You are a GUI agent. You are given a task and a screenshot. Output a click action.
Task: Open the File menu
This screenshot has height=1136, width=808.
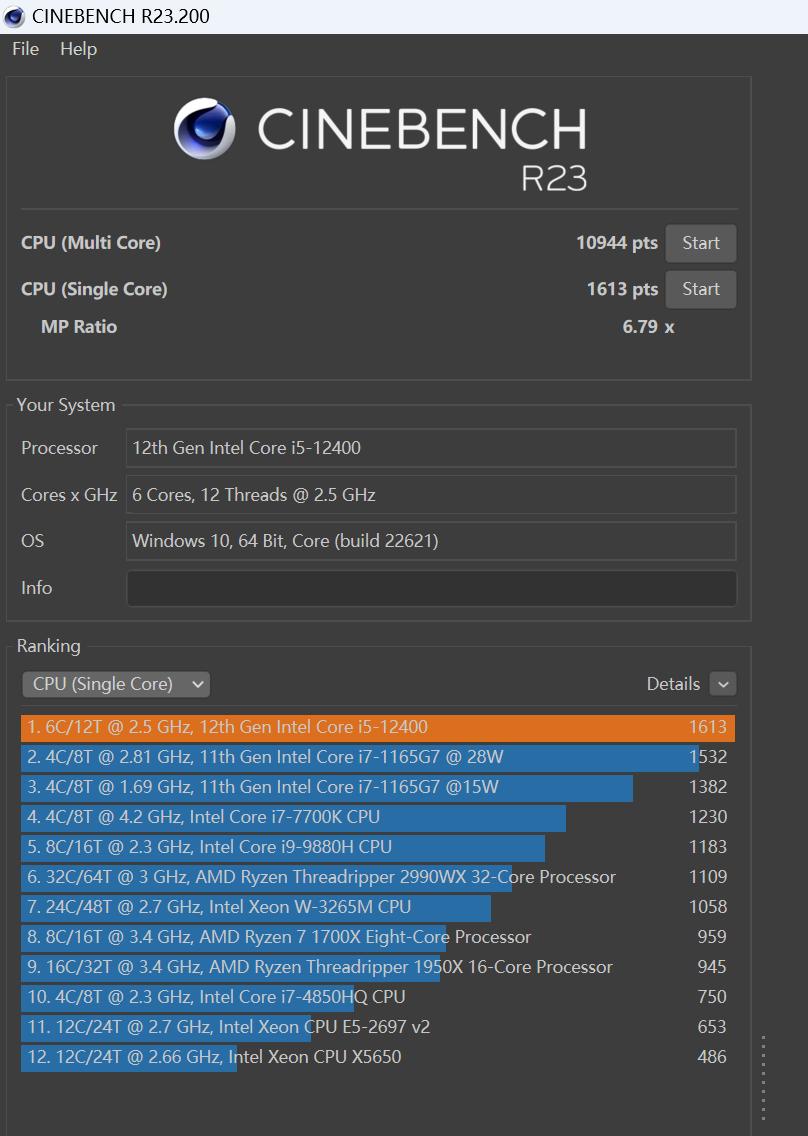click(x=25, y=49)
